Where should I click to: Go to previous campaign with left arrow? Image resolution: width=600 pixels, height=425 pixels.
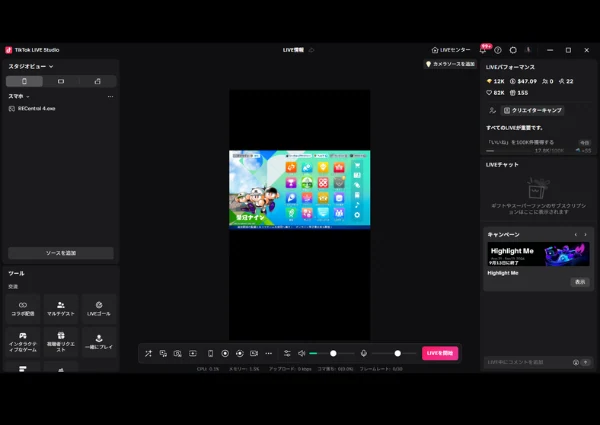(x=576, y=234)
